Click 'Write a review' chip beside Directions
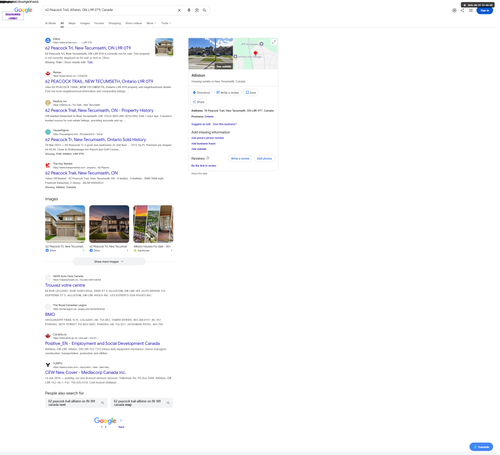This screenshot has width=500, height=455. pos(228,93)
